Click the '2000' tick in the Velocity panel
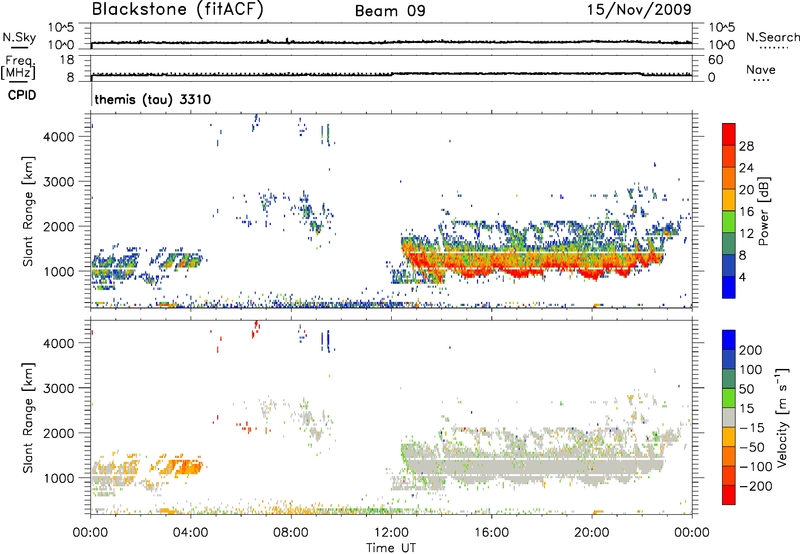Image resolution: width=800 pixels, height=554 pixels. point(58,433)
